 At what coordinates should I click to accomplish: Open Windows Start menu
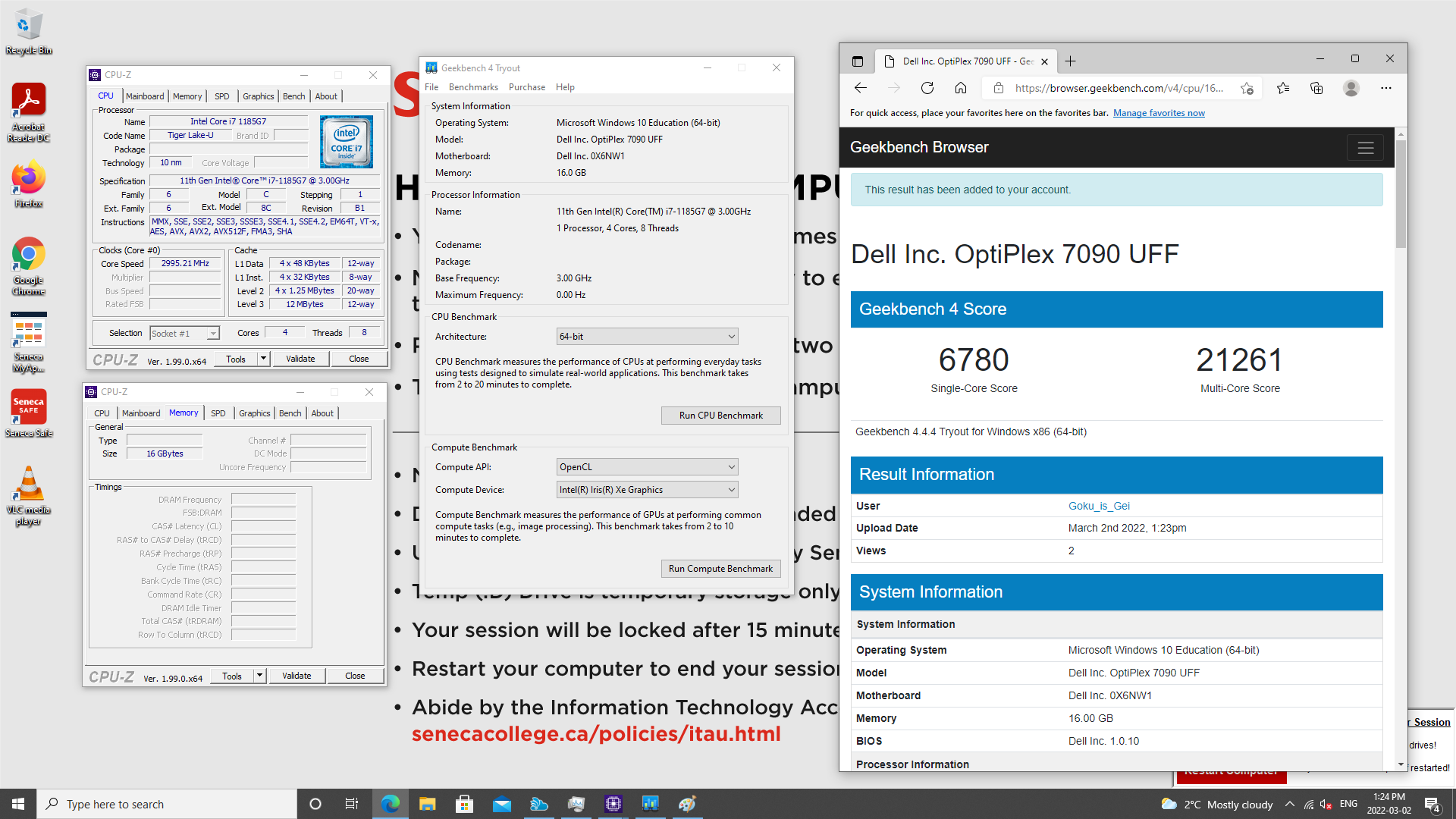[18, 804]
